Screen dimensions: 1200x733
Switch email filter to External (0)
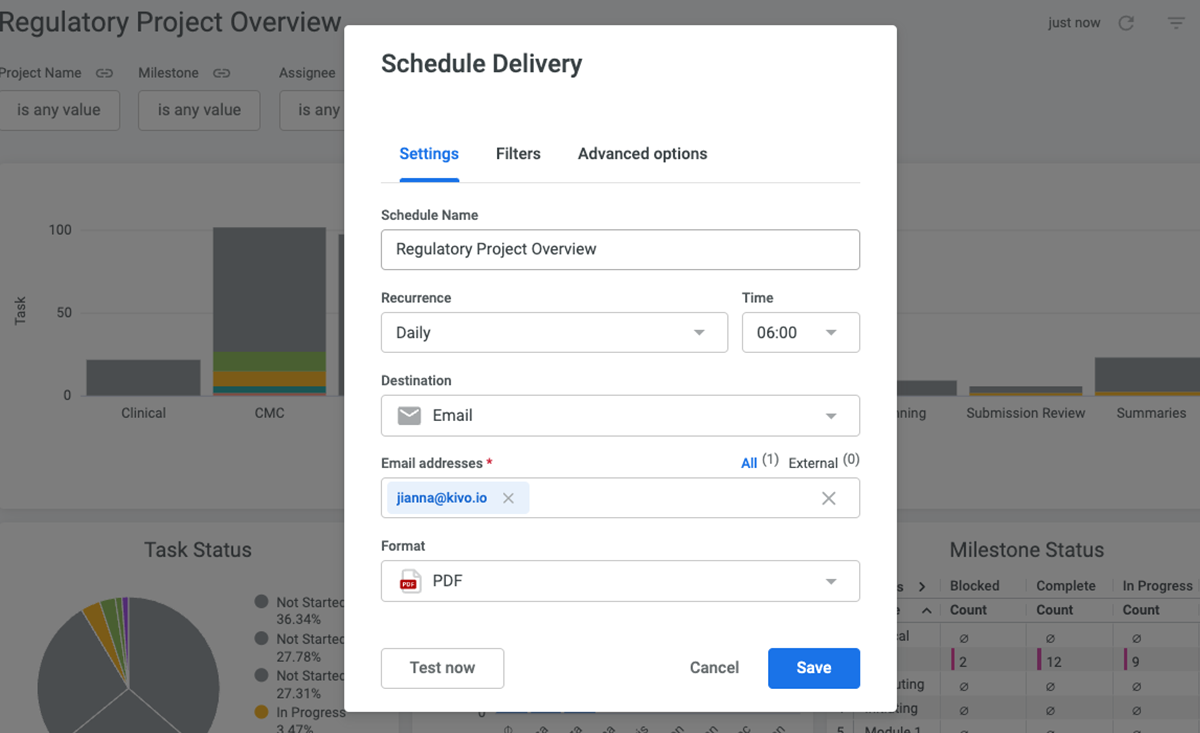click(811, 462)
